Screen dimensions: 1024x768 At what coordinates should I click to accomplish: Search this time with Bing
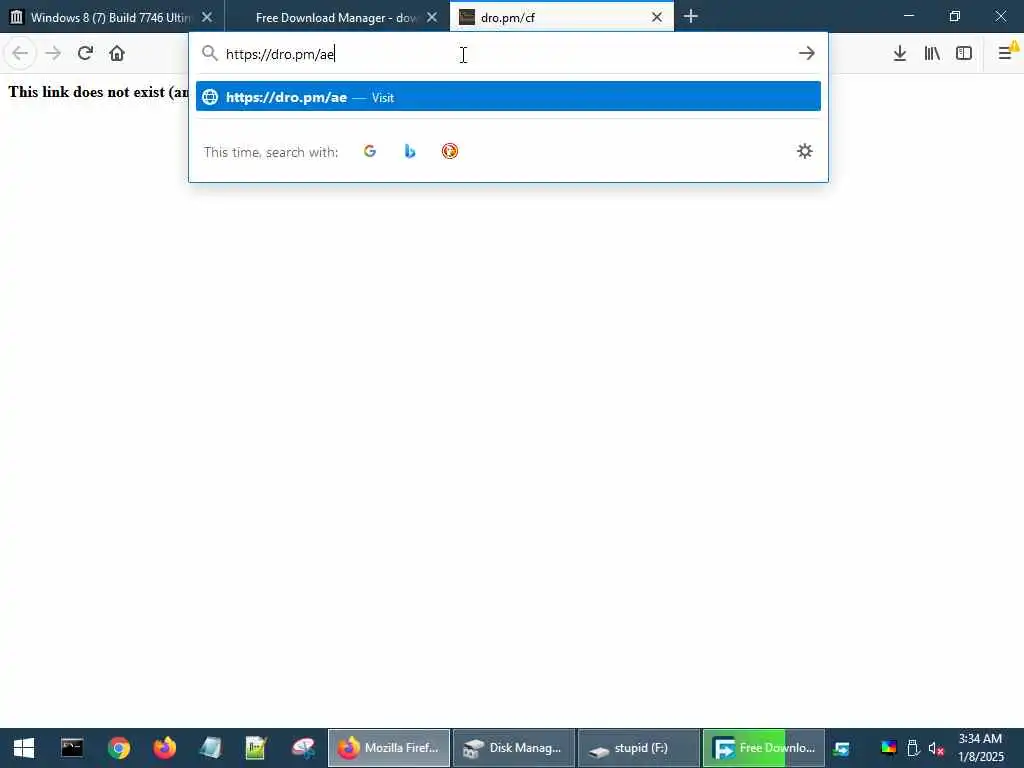pyautogui.click(x=409, y=152)
